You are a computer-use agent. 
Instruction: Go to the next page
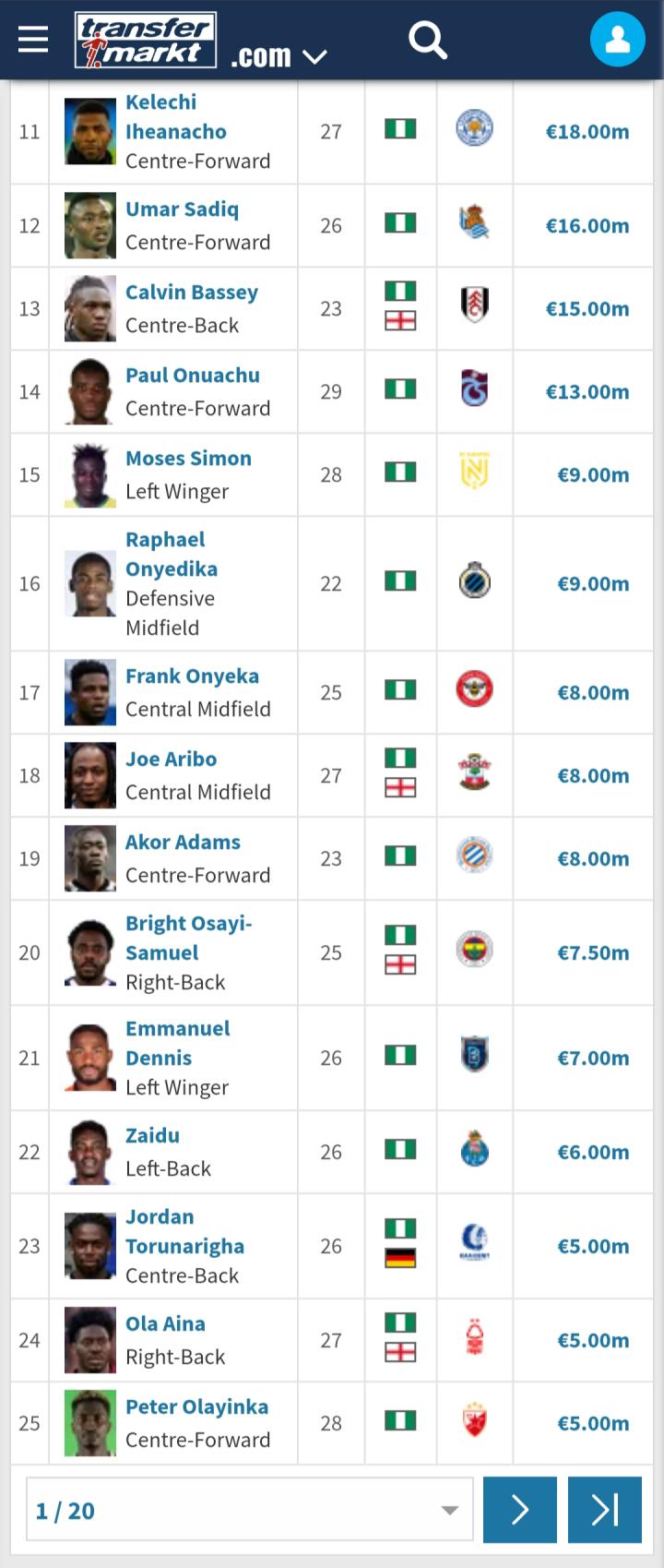coord(519,1510)
